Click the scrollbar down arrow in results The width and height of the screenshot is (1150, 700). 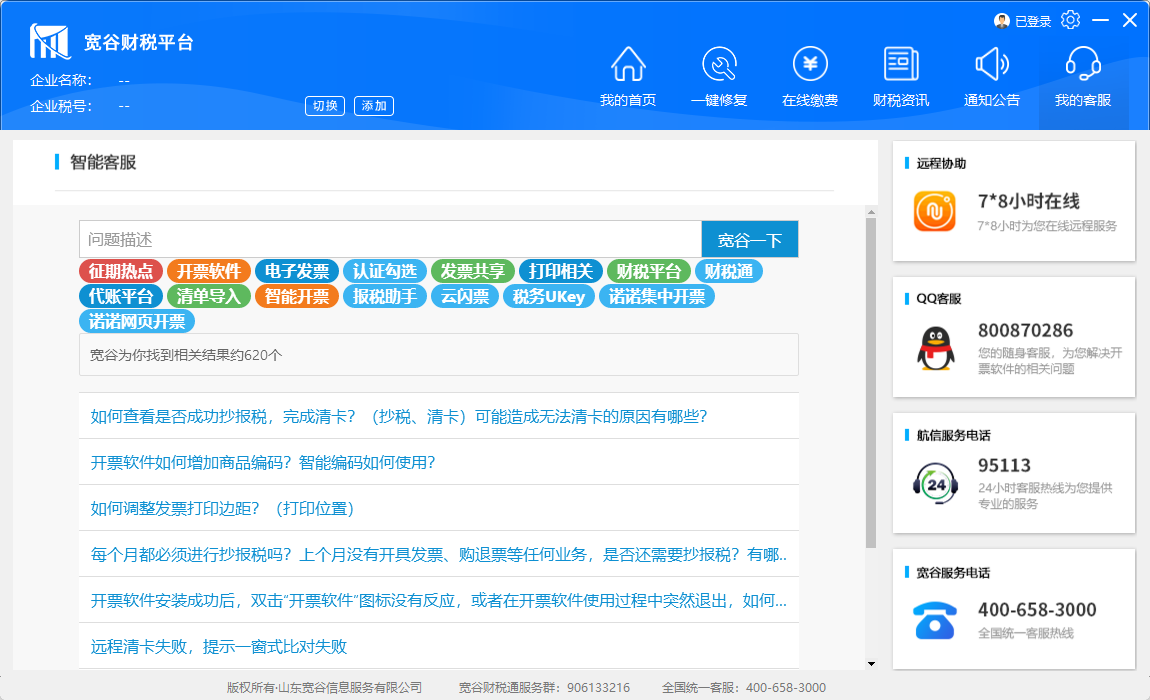pyautogui.click(x=871, y=663)
